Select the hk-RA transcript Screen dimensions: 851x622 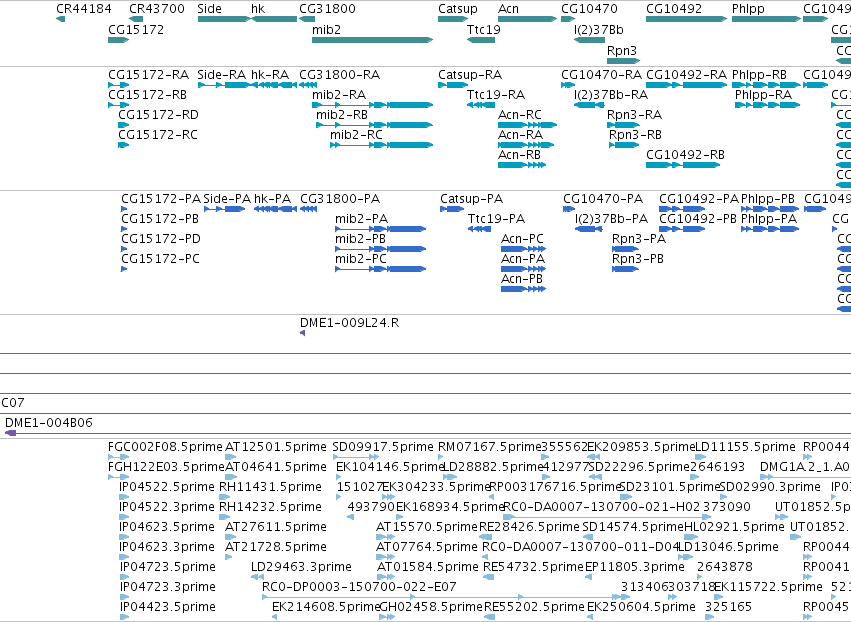[270, 74]
